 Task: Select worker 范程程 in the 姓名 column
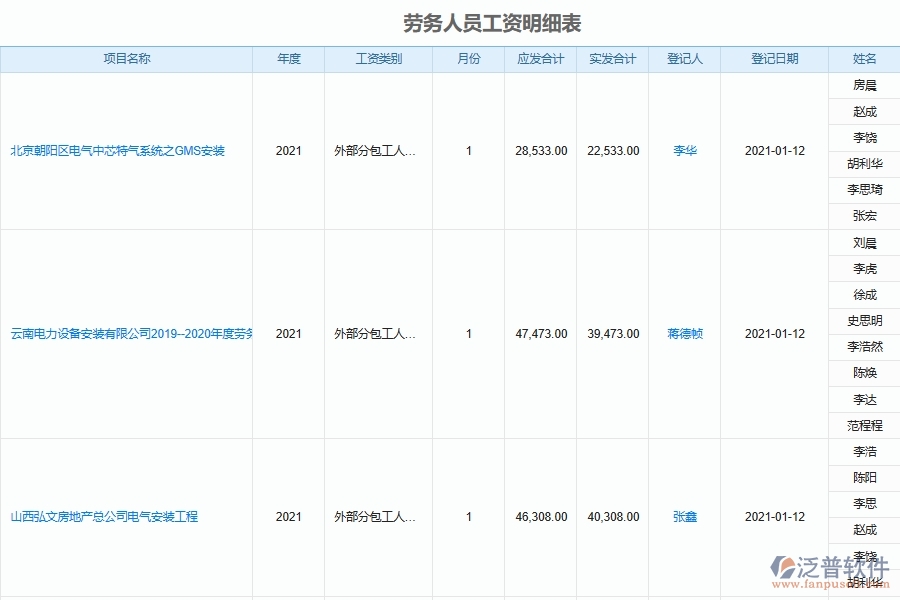[x=866, y=425]
